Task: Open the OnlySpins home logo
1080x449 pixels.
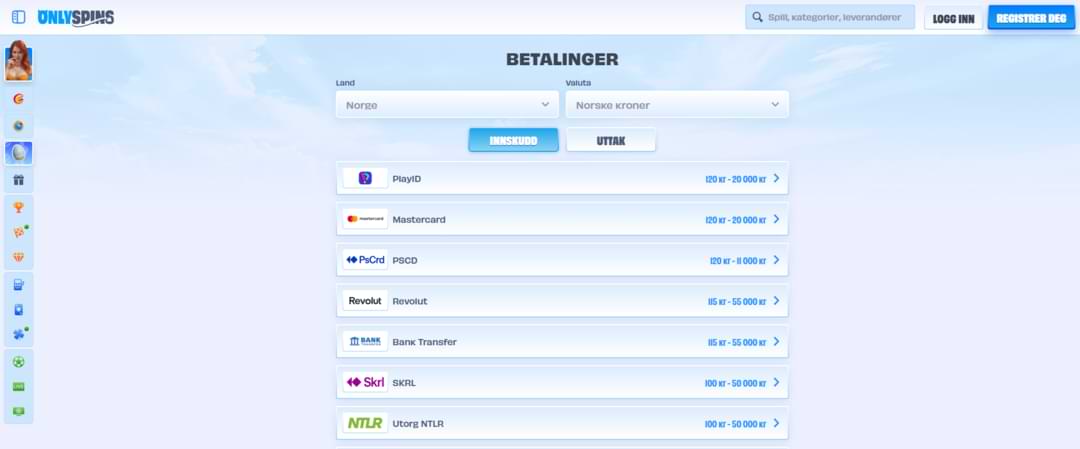Action: [76, 18]
